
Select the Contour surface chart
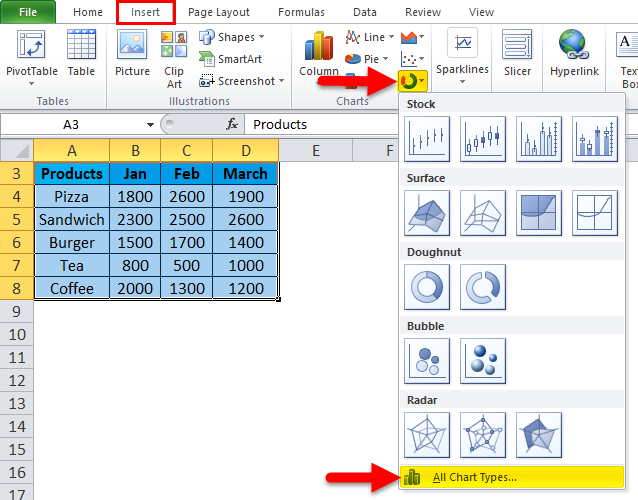click(x=539, y=213)
